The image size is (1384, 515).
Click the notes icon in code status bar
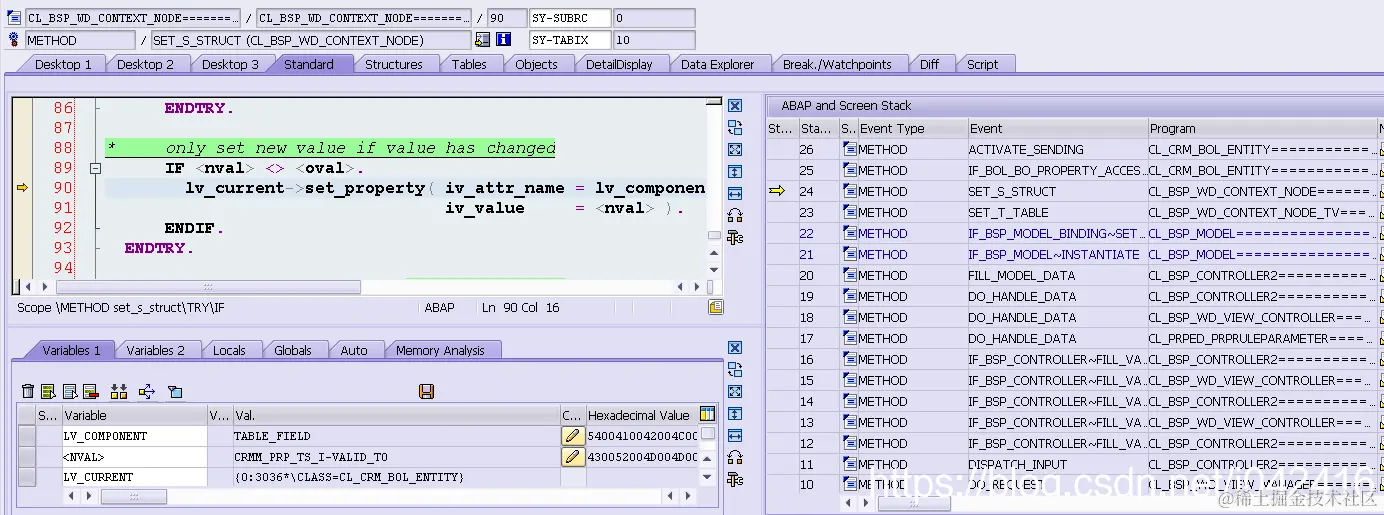click(715, 307)
